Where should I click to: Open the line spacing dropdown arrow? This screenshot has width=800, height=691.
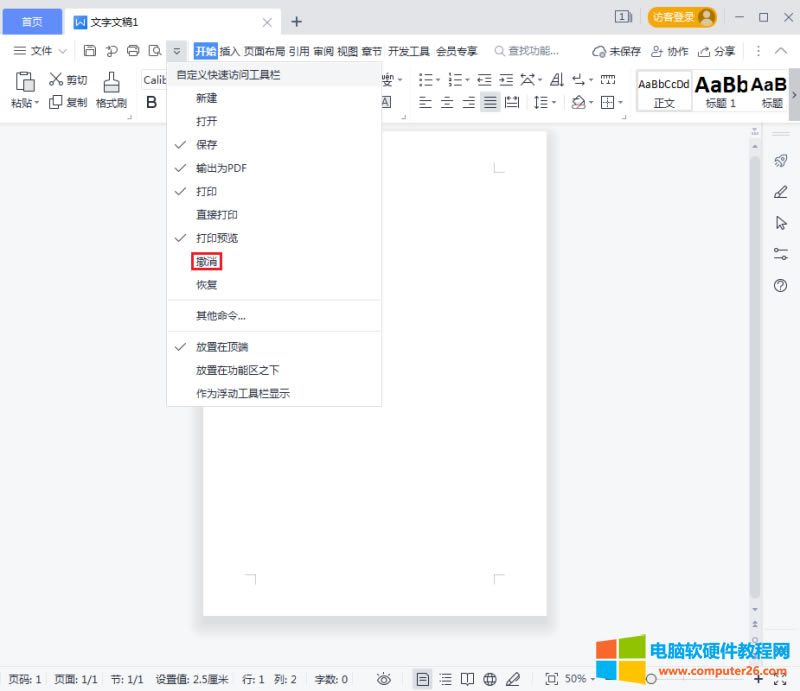click(x=553, y=102)
